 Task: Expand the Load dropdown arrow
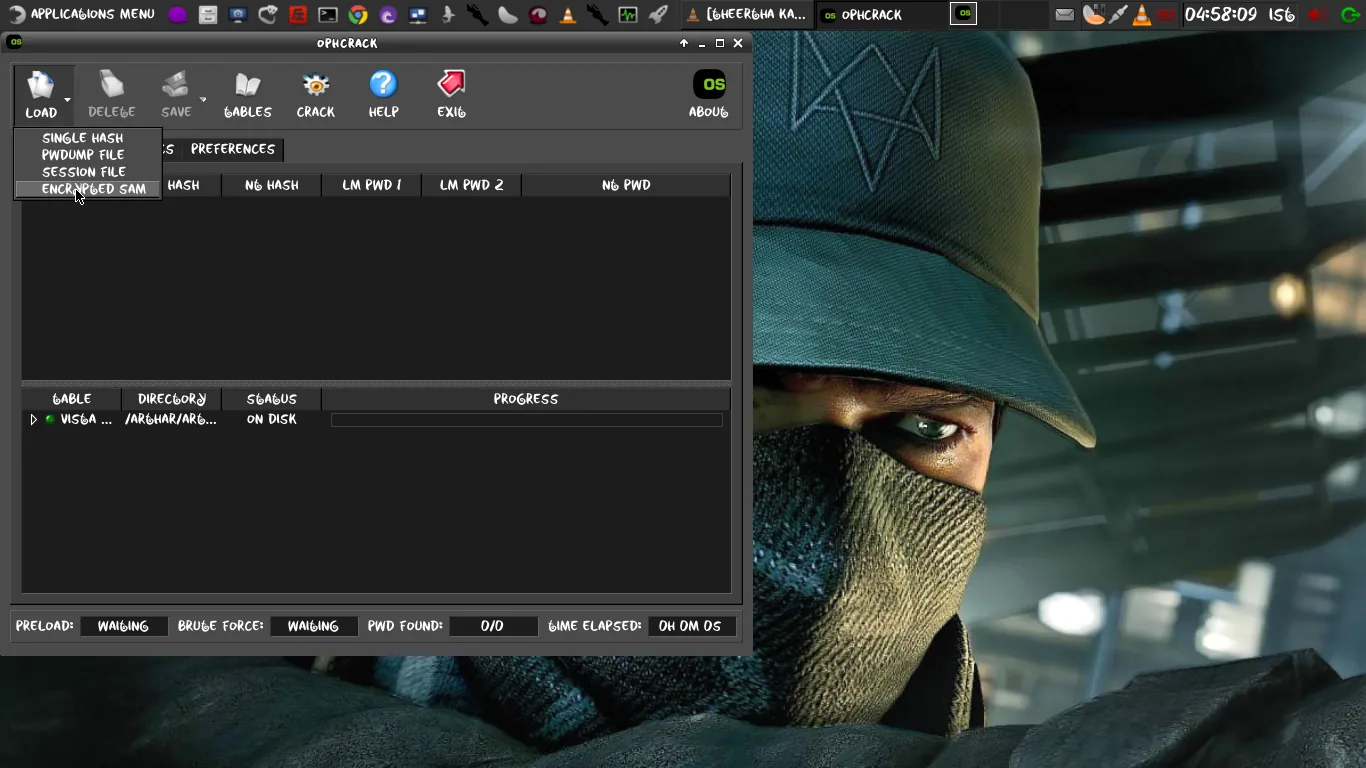[68, 100]
